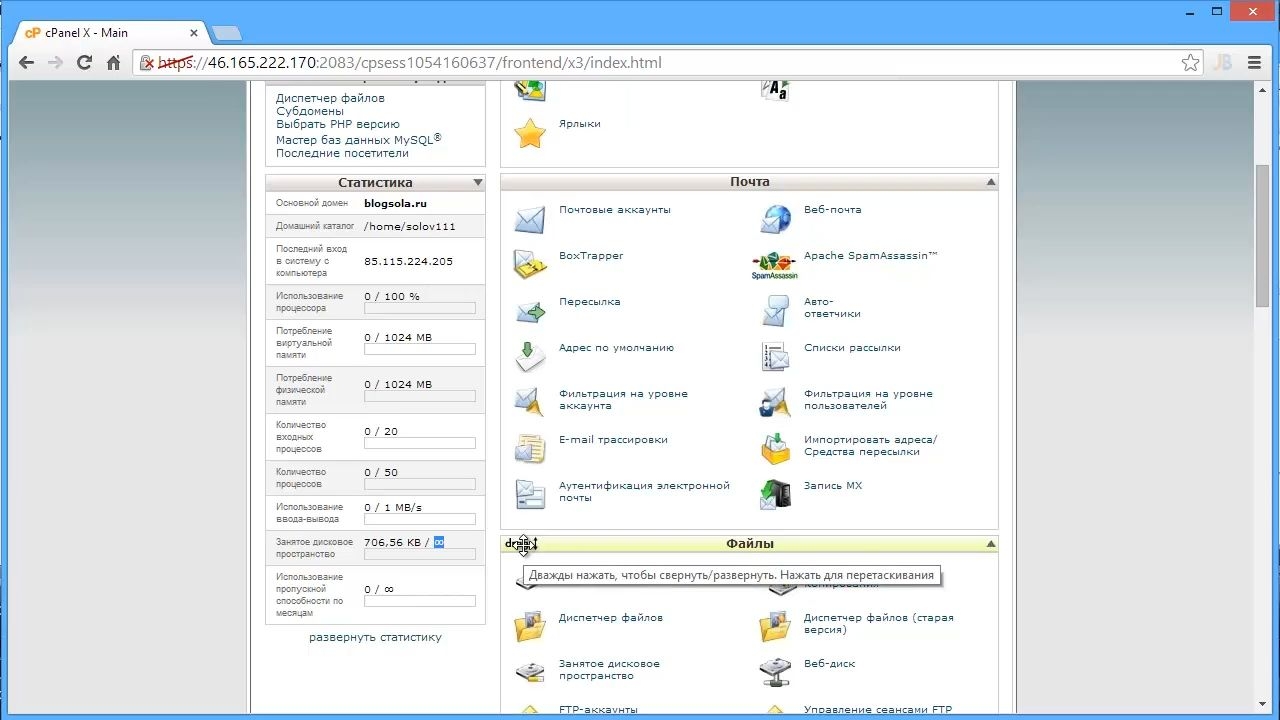Collapse the Файлы section arrow

tap(991, 544)
